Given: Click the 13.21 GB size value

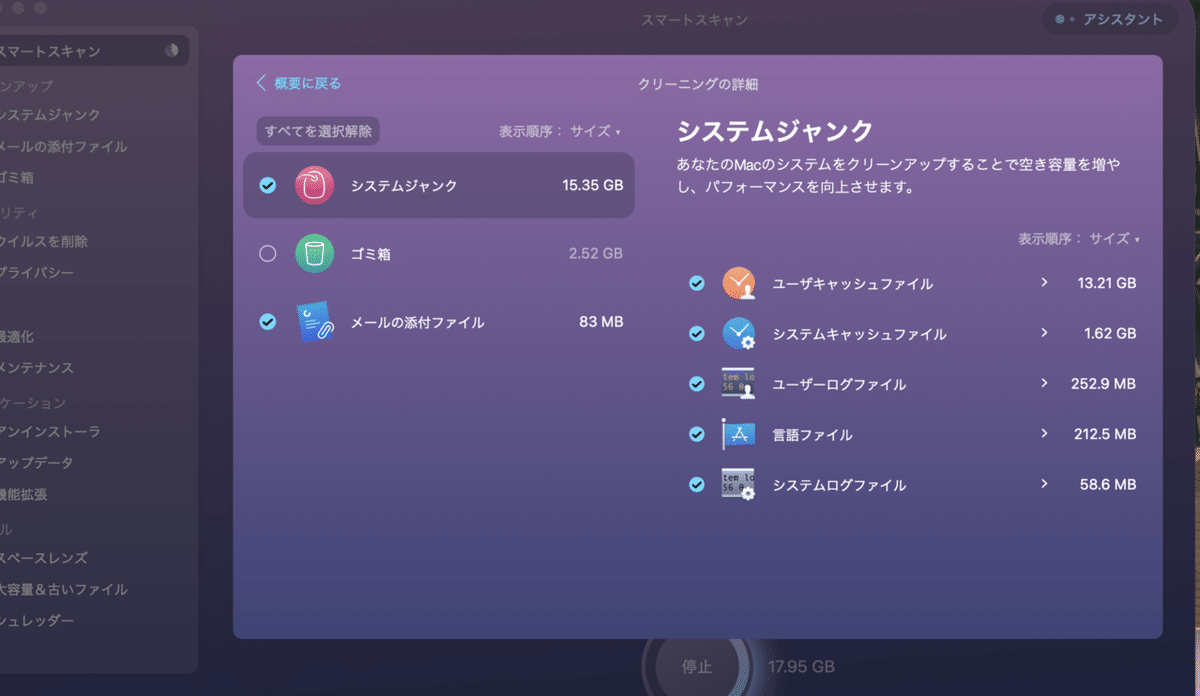Looking at the screenshot, I should point(1106,283).
